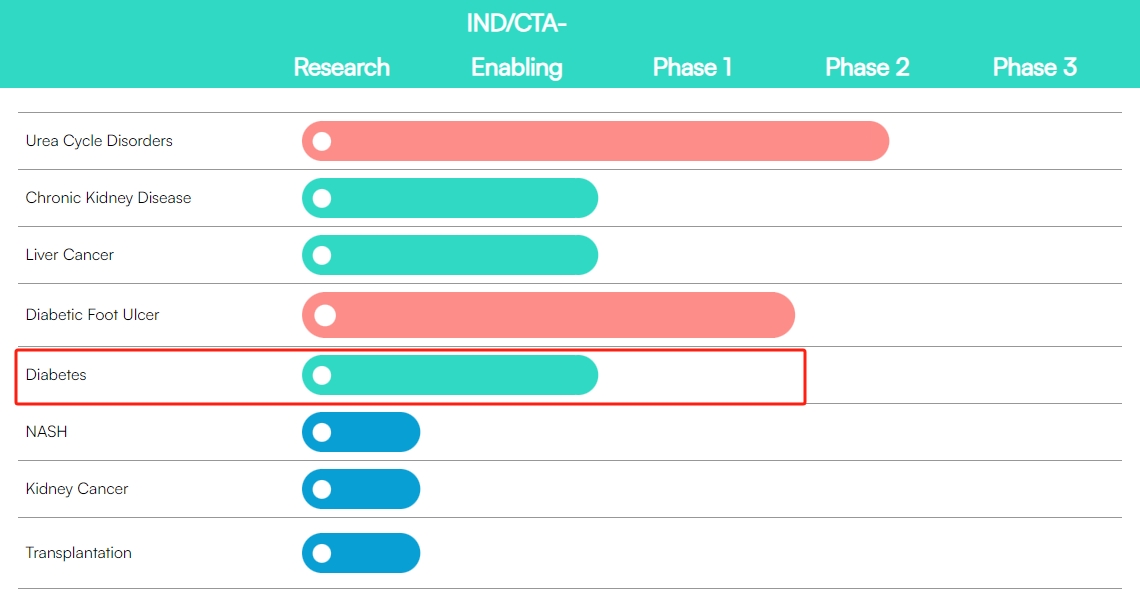Select the Research column header
The height and width of the screenshot is (610, 1140).
click(341, 67)
